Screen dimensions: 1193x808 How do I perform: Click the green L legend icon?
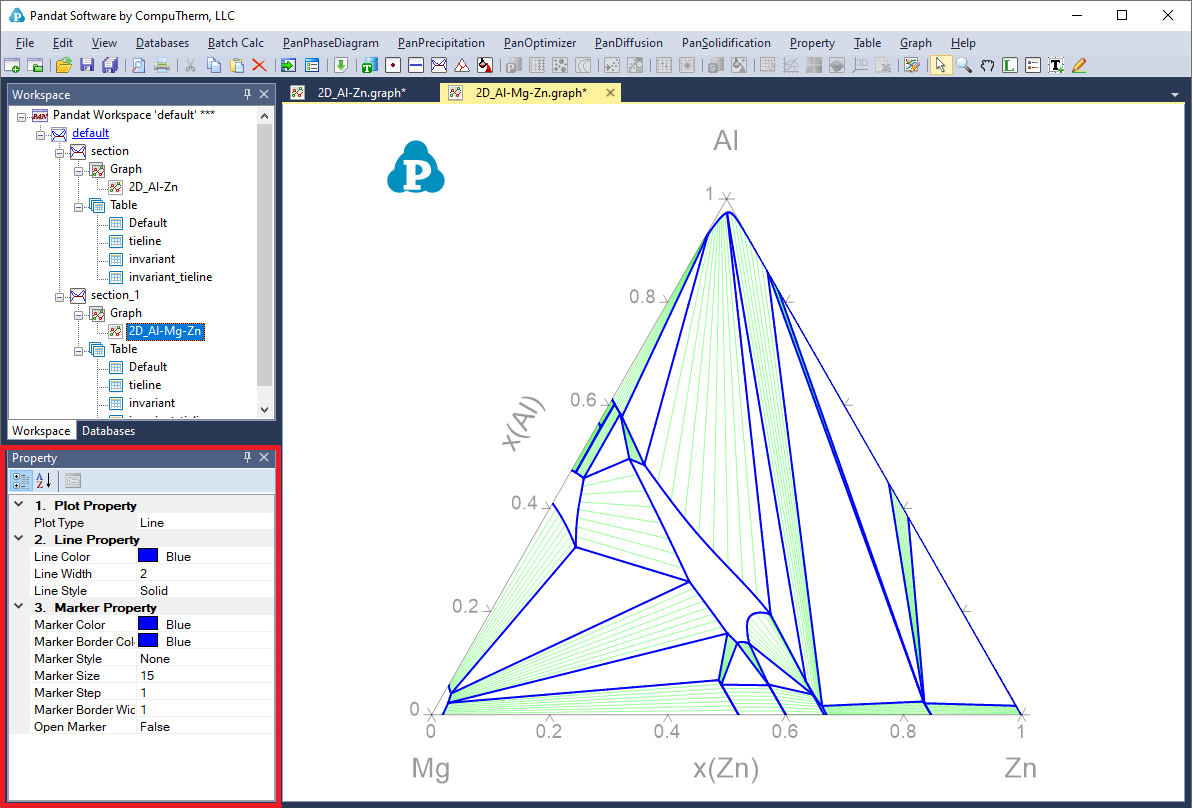(1010, 65)
